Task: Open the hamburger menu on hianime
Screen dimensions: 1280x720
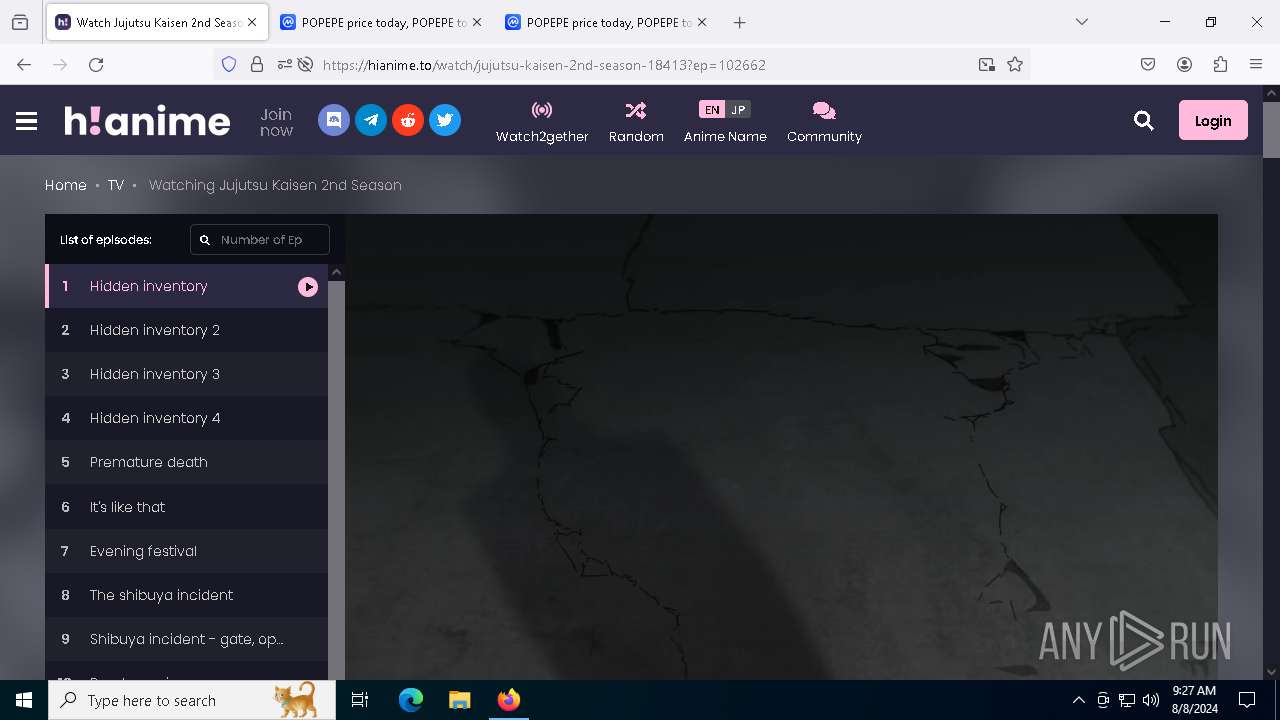Action: pyautogui.click(x=27, y=121)
